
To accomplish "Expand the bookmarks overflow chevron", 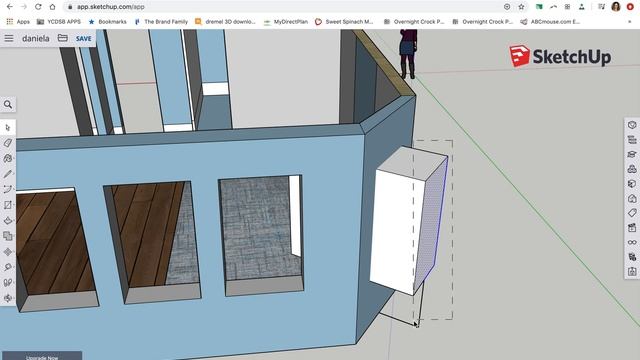I will point(629,22).
